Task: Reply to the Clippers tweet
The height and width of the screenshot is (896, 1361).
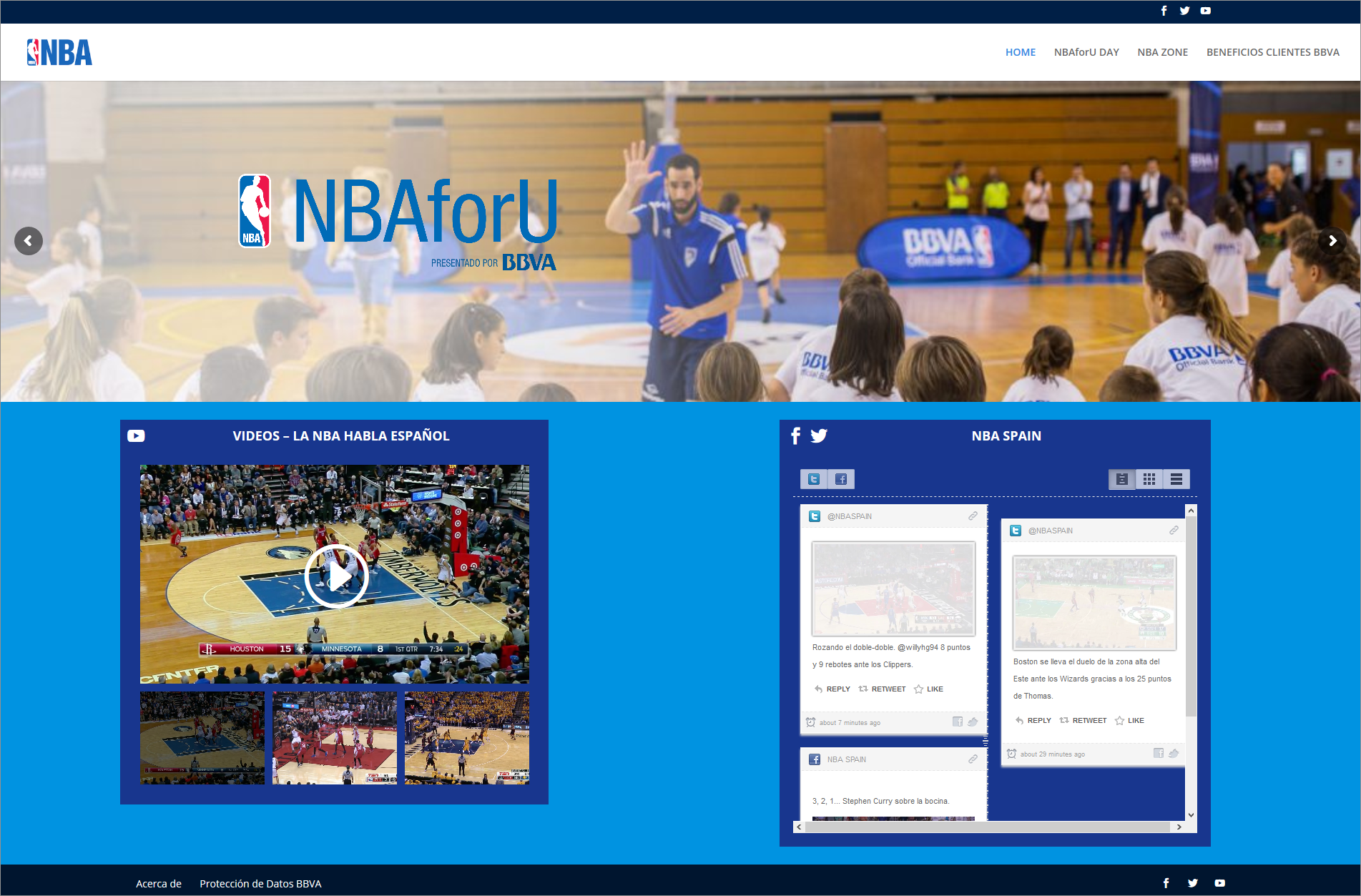Action: (832, 689)
